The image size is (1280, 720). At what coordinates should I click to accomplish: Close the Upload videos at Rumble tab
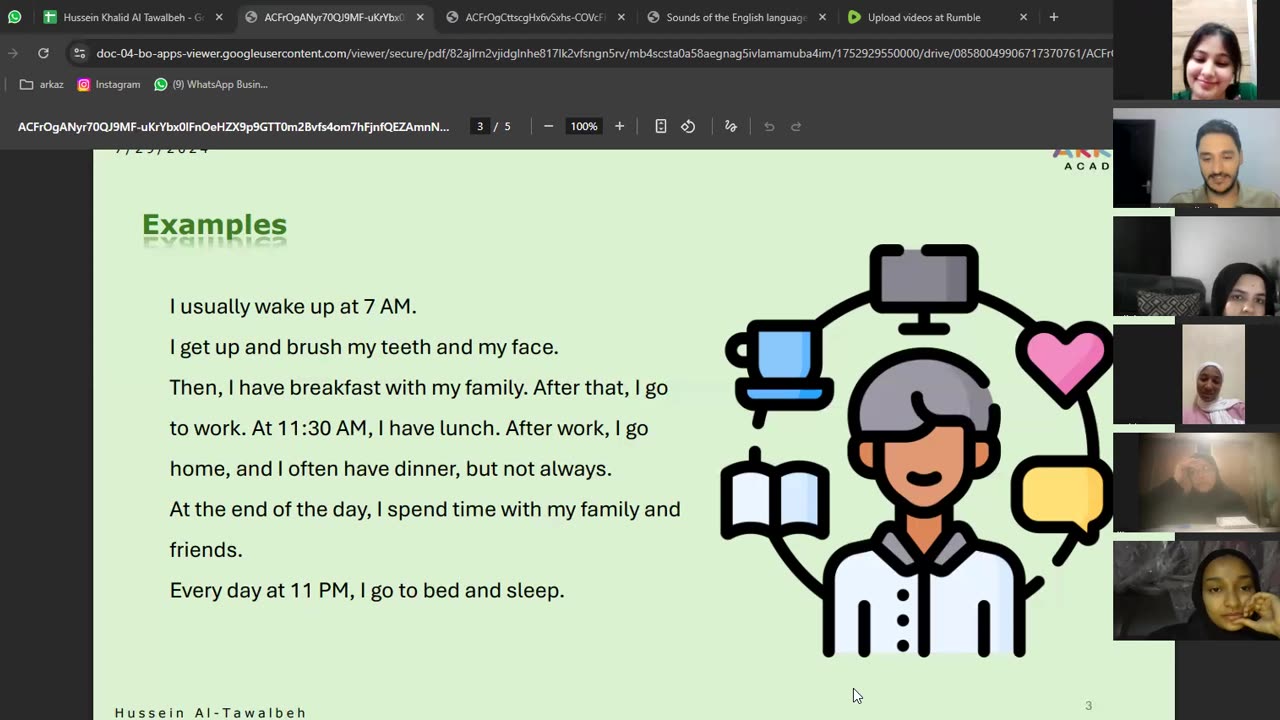click(1023, 17)
